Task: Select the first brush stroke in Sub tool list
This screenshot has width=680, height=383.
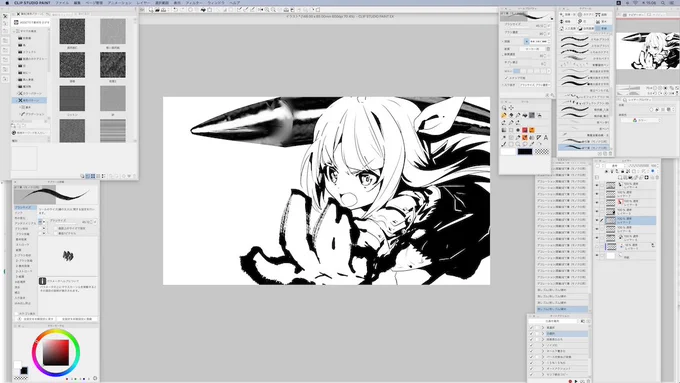Action: tap(585, 39)
